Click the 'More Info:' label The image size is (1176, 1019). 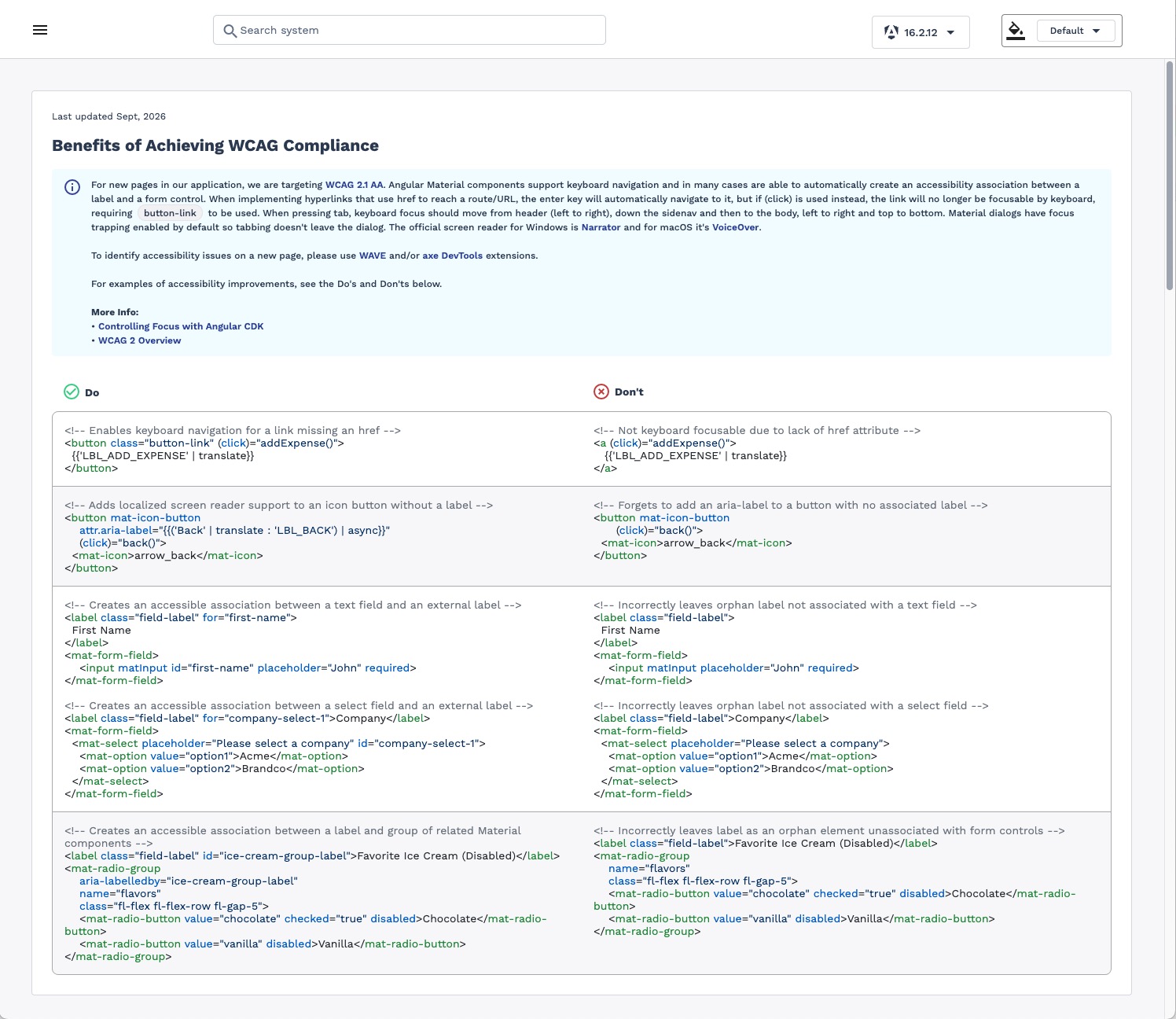115,312
